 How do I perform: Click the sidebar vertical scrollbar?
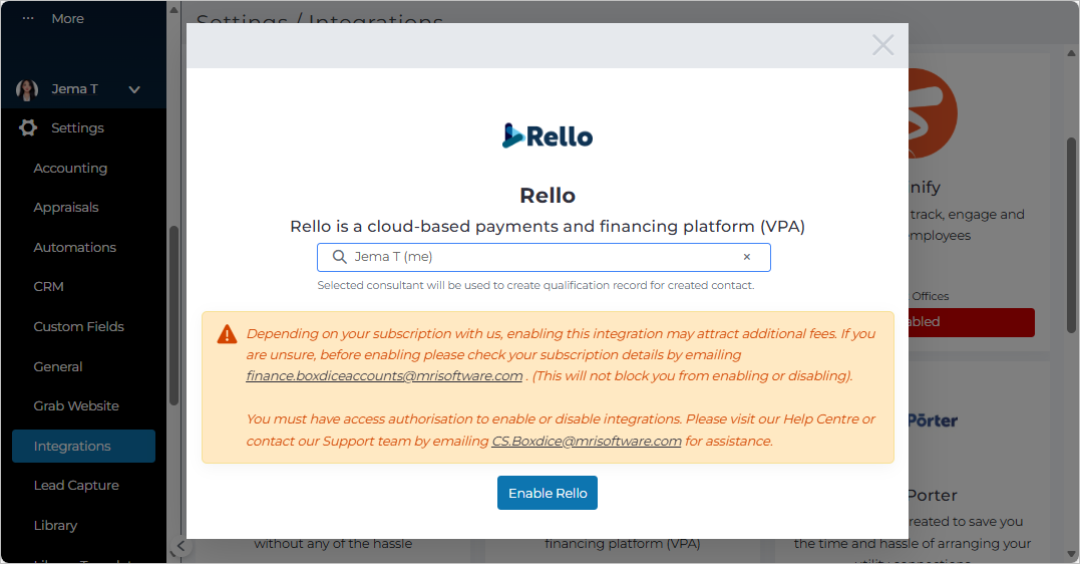tap(174, 315)
